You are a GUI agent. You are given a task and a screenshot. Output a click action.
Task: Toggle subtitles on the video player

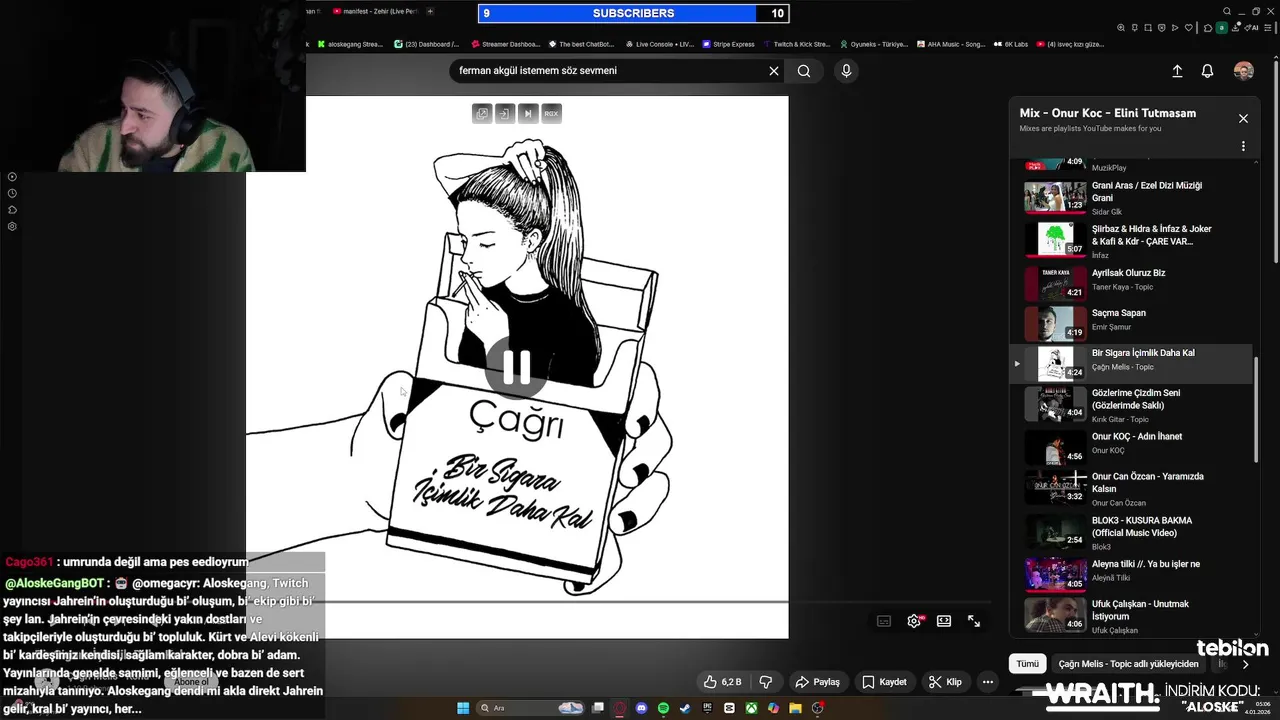[884, 621]
